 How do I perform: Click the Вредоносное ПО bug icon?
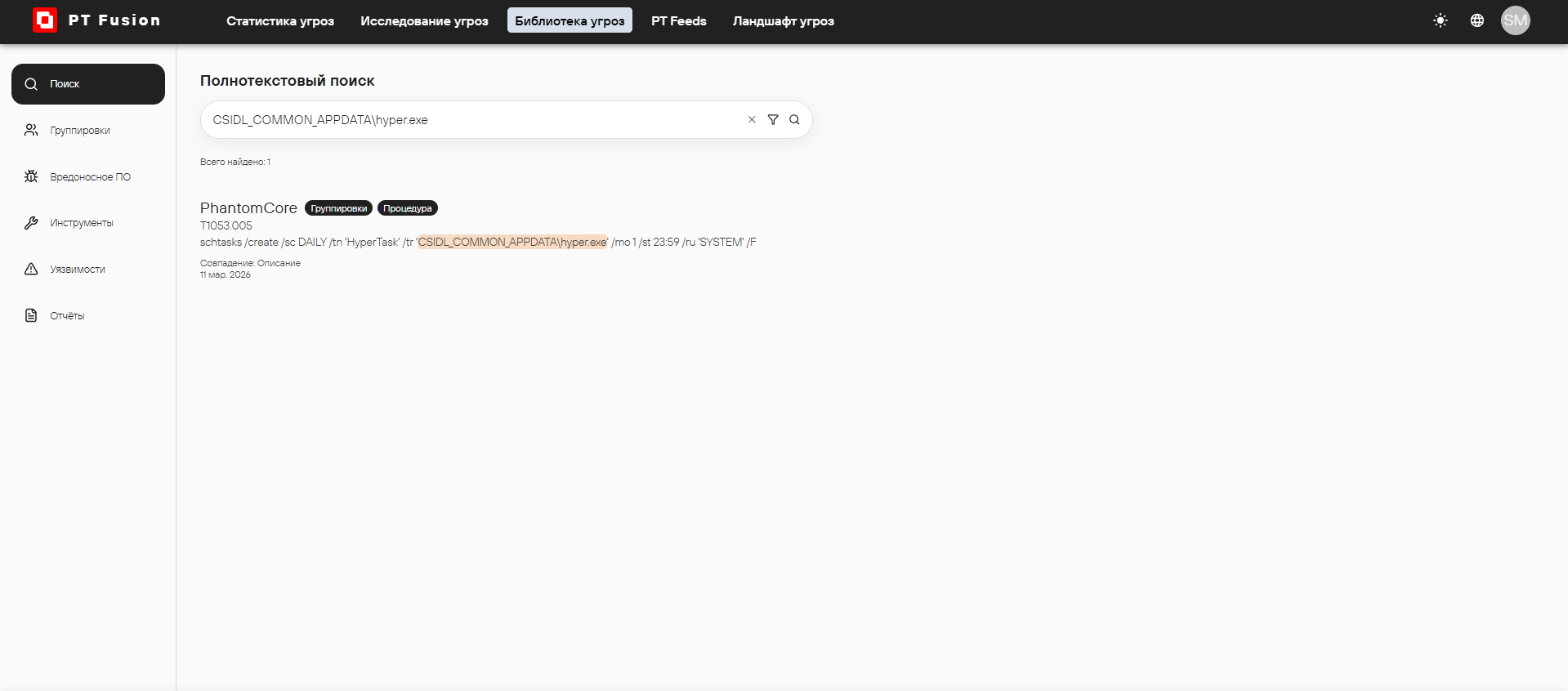[x=31, y=176]
